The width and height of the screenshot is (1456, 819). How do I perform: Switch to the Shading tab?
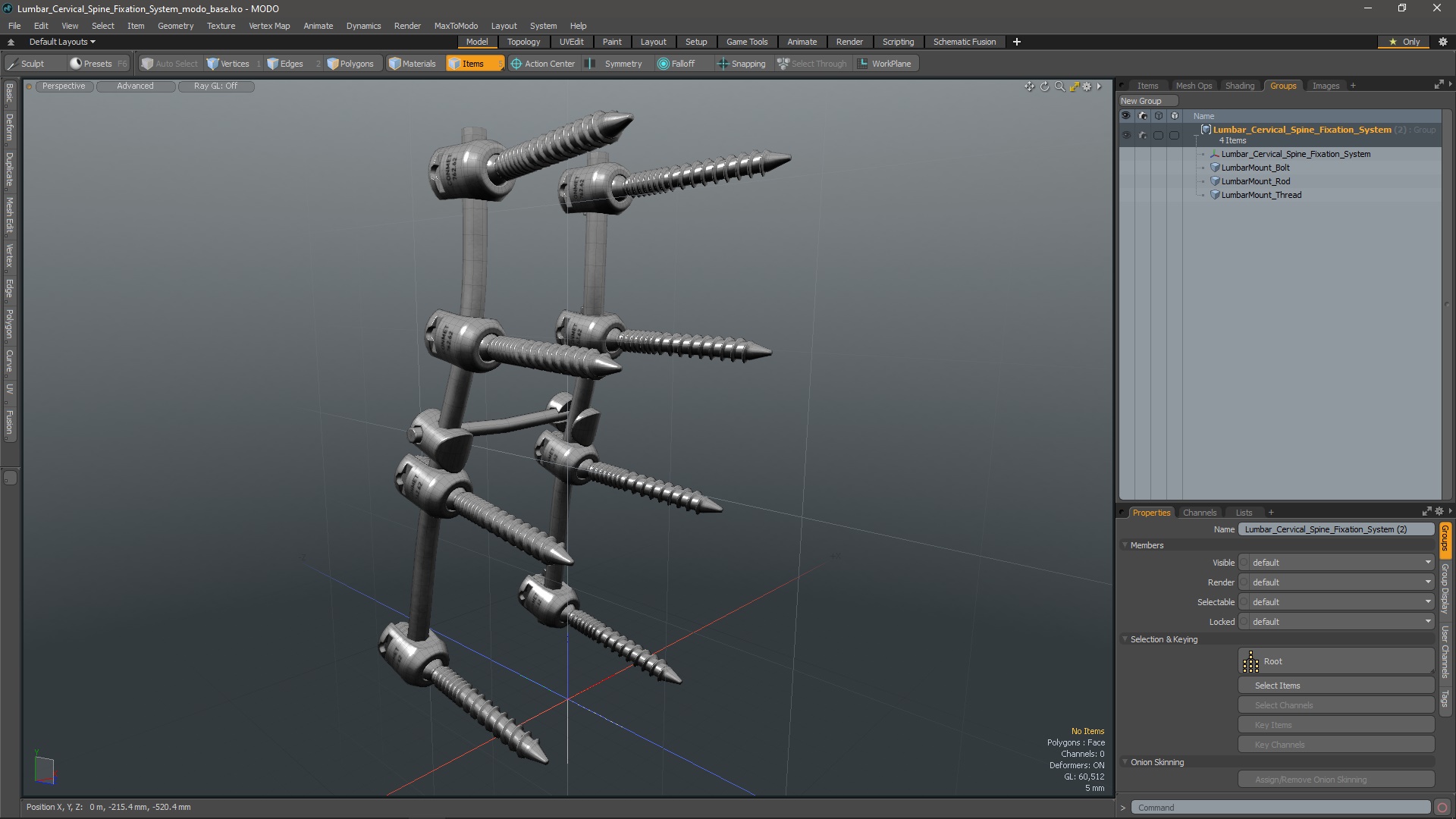[1239, 86]
